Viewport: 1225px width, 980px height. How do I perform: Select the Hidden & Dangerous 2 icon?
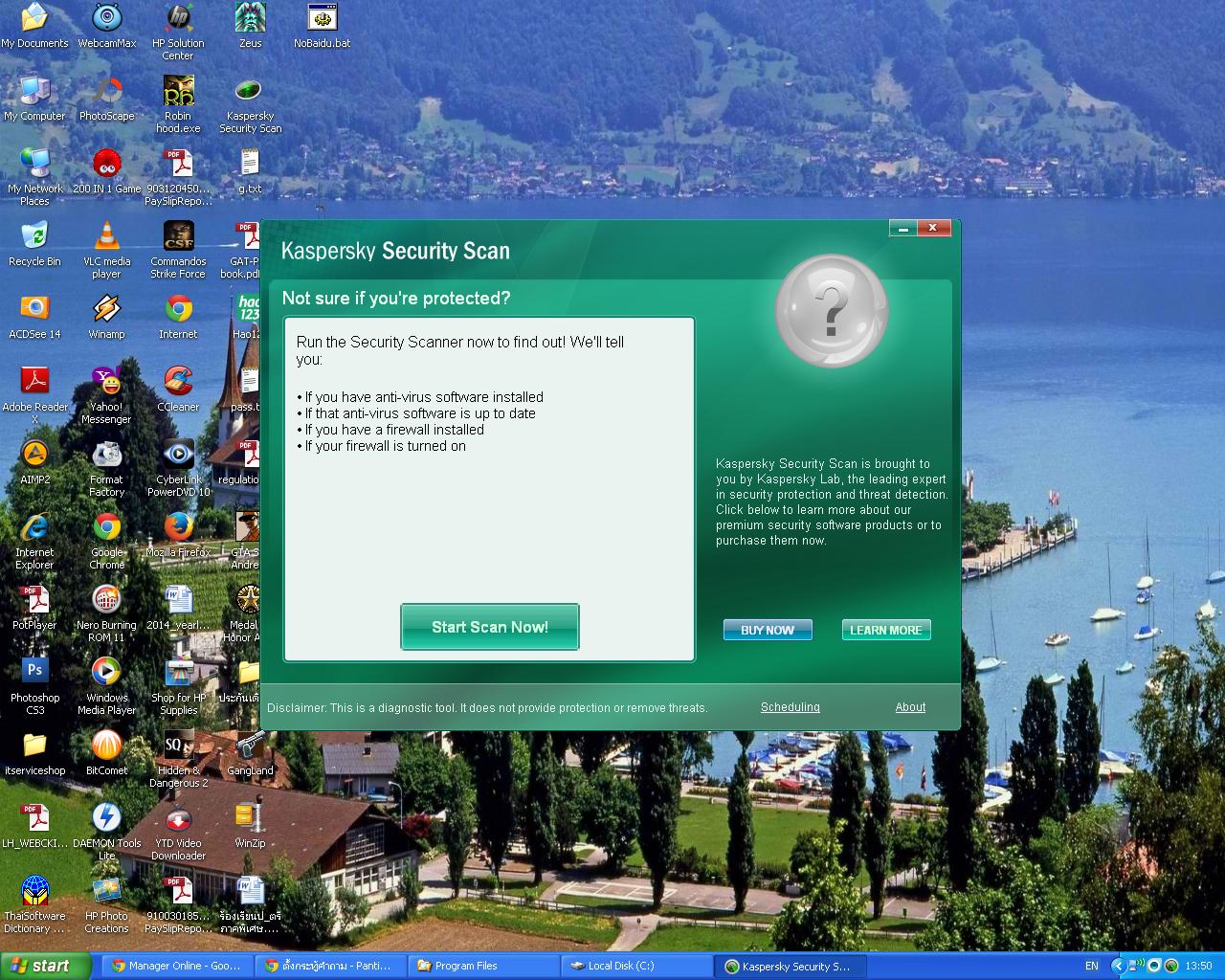178,759
